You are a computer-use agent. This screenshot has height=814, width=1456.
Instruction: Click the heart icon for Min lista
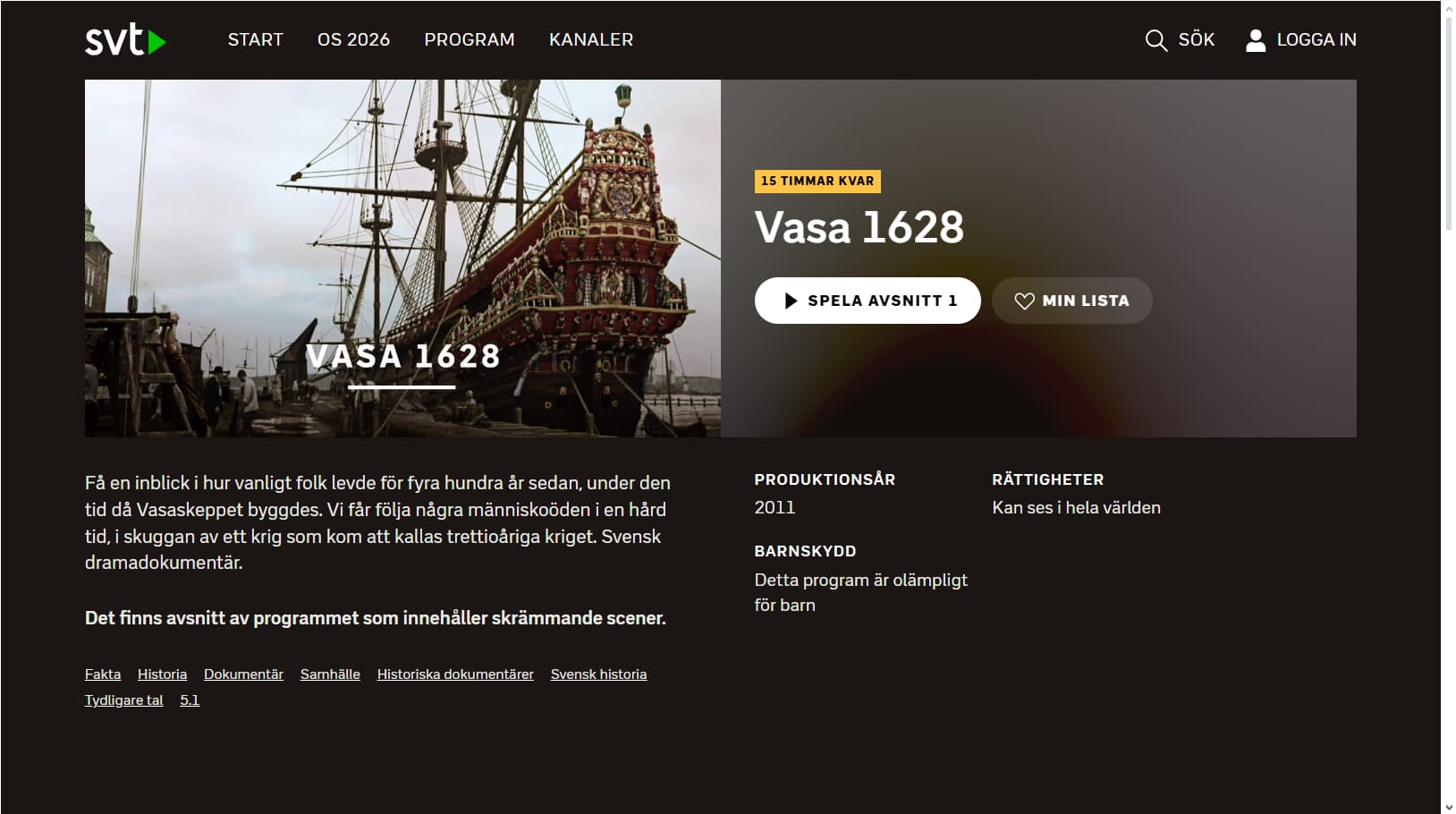point(1024,301)
